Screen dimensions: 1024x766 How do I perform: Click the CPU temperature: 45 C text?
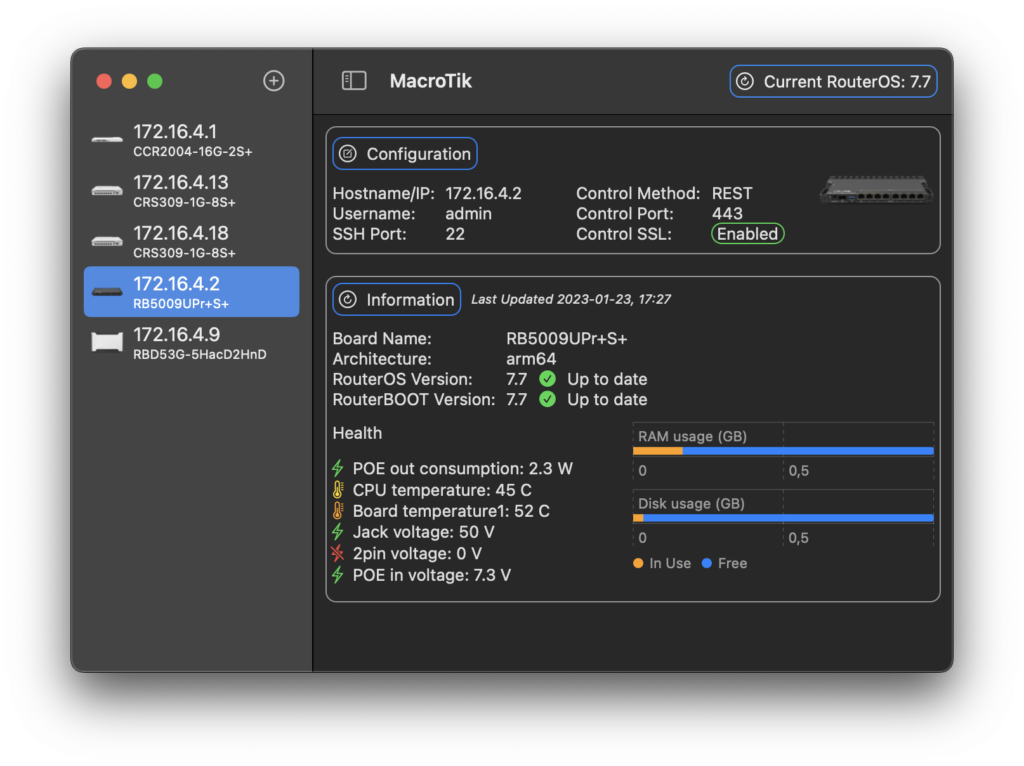tap(442, 490)
